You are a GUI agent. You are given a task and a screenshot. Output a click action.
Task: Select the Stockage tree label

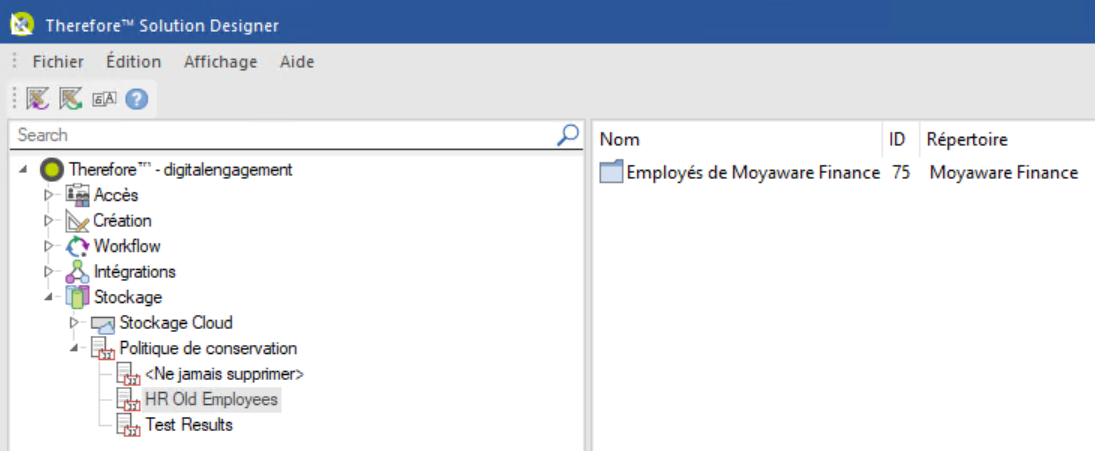click(128, 297)
